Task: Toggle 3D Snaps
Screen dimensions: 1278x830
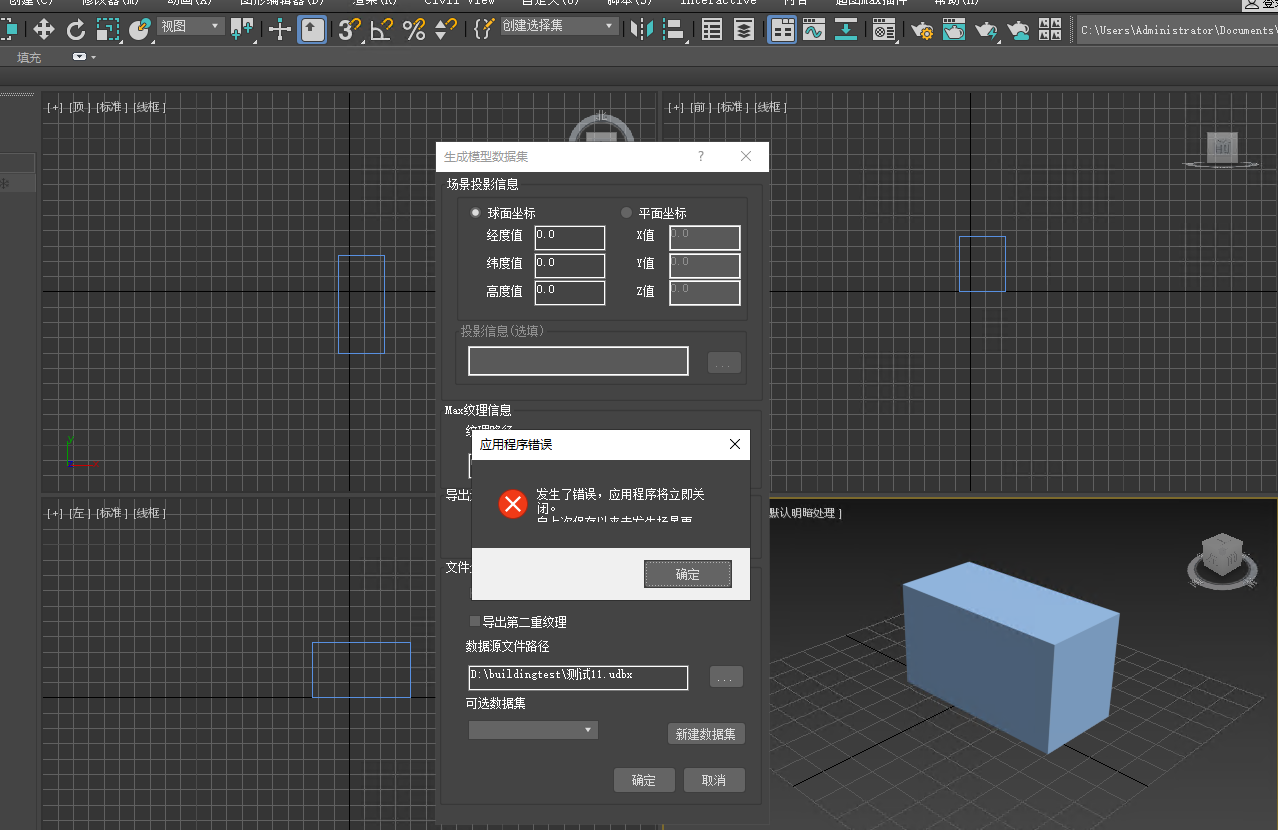Action: point(349,29)
